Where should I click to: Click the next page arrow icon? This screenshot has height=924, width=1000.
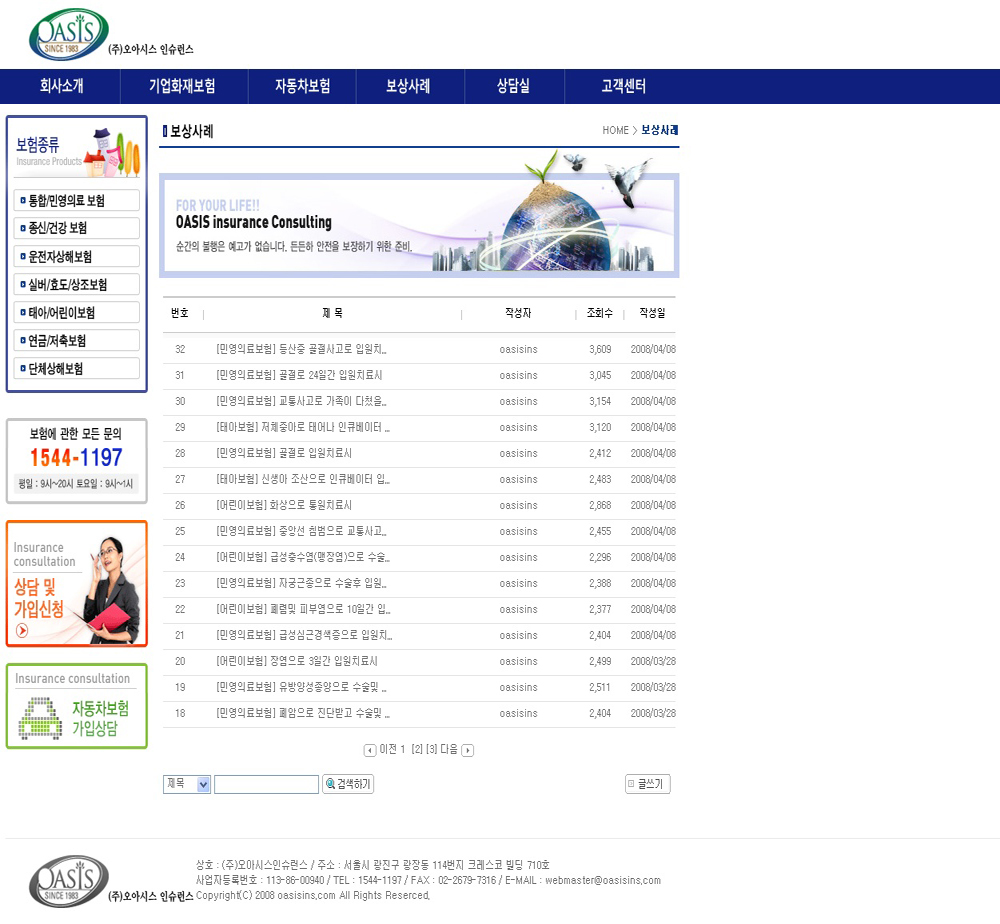(468, 750)
